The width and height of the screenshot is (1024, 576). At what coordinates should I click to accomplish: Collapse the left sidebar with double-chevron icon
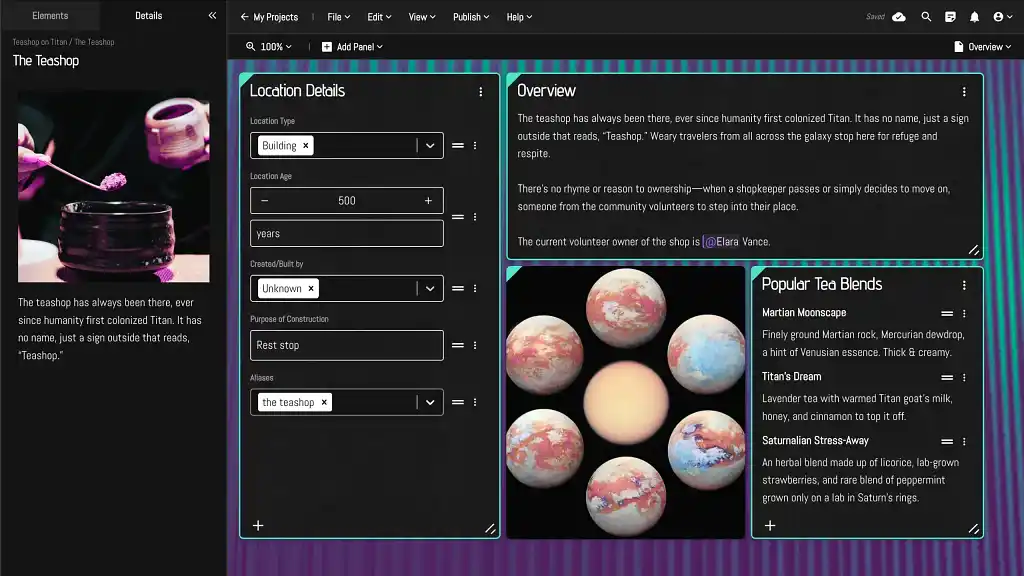(x=212, y=16)
